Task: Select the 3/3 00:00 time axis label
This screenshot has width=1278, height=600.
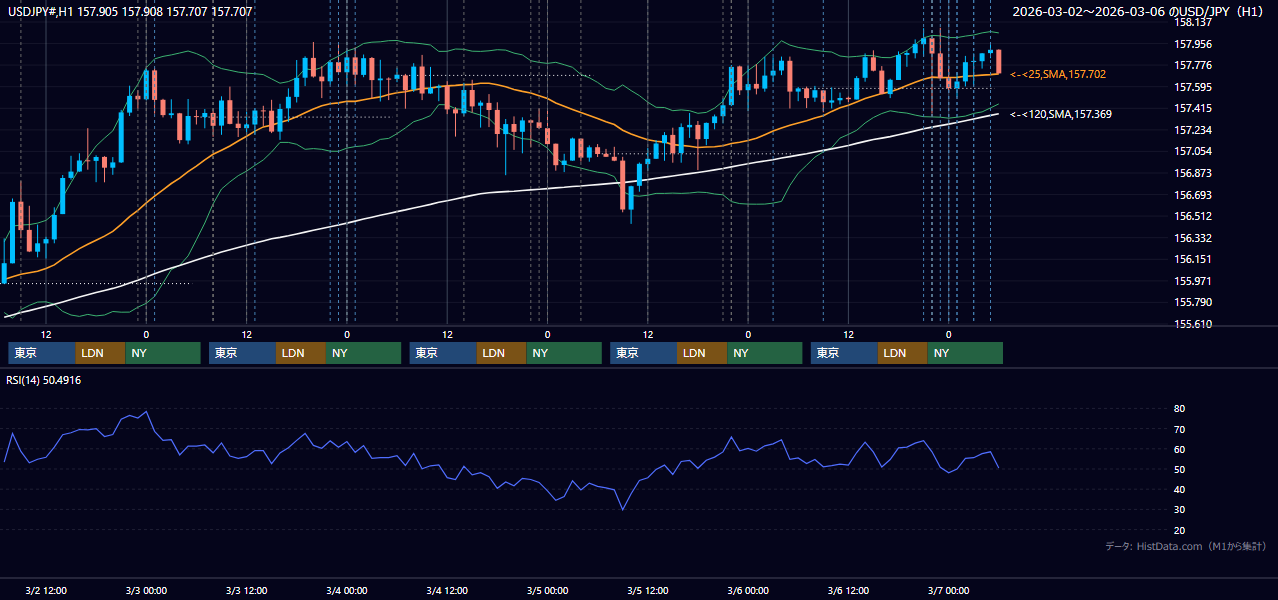Action: coord(146,590)
